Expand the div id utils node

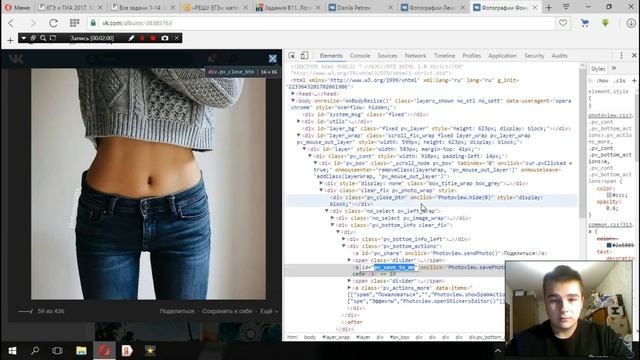pyautogui.click(x=299, y=121)
